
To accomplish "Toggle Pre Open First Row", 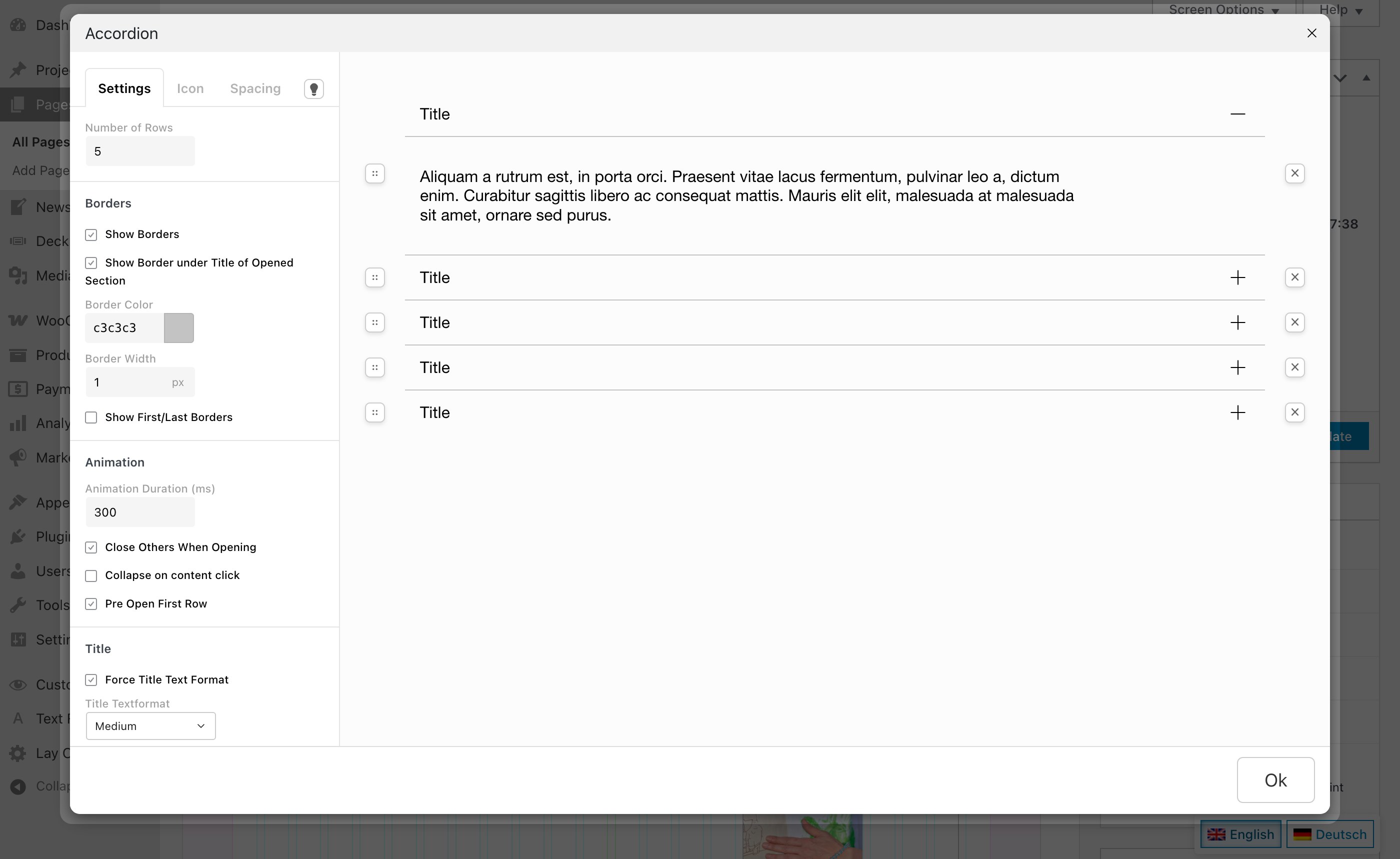I will (91, 604).
